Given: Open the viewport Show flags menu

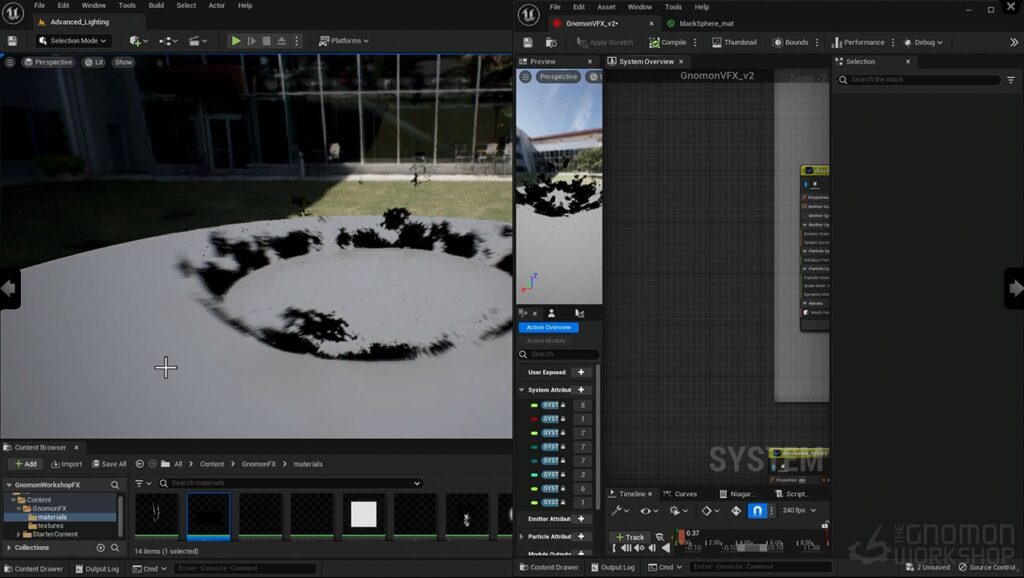Looking at the screenshot, I should 123,62.
